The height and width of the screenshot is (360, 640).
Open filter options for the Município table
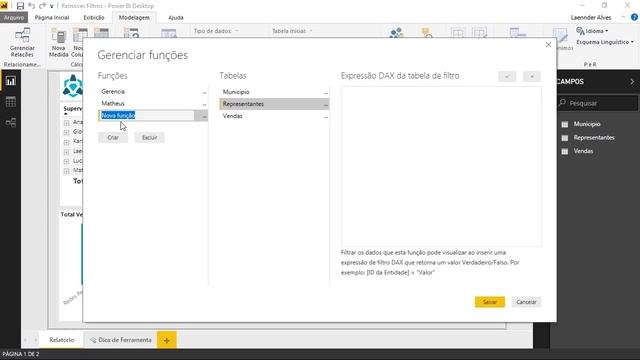click(325, 93)
